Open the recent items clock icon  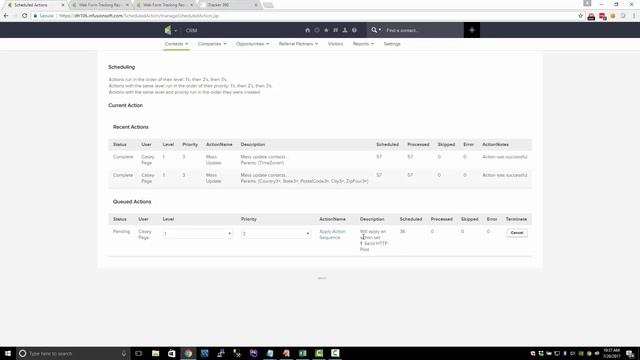click(x=317, y=30)
